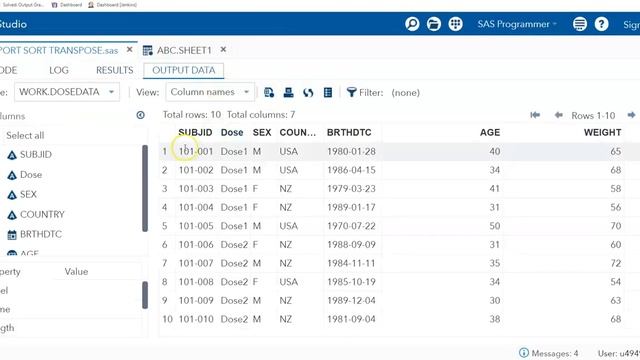Check the Select all columns option

click(25, 136)
